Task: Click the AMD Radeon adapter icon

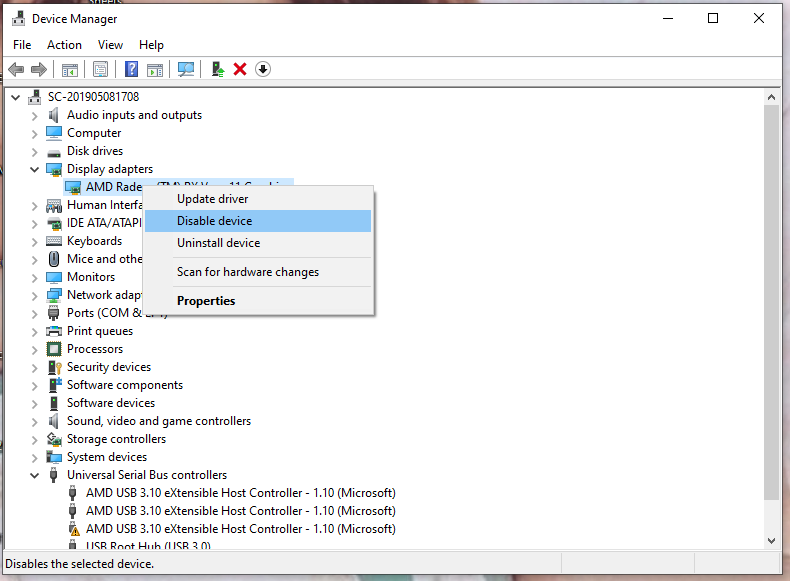Action: coord(73,187)
